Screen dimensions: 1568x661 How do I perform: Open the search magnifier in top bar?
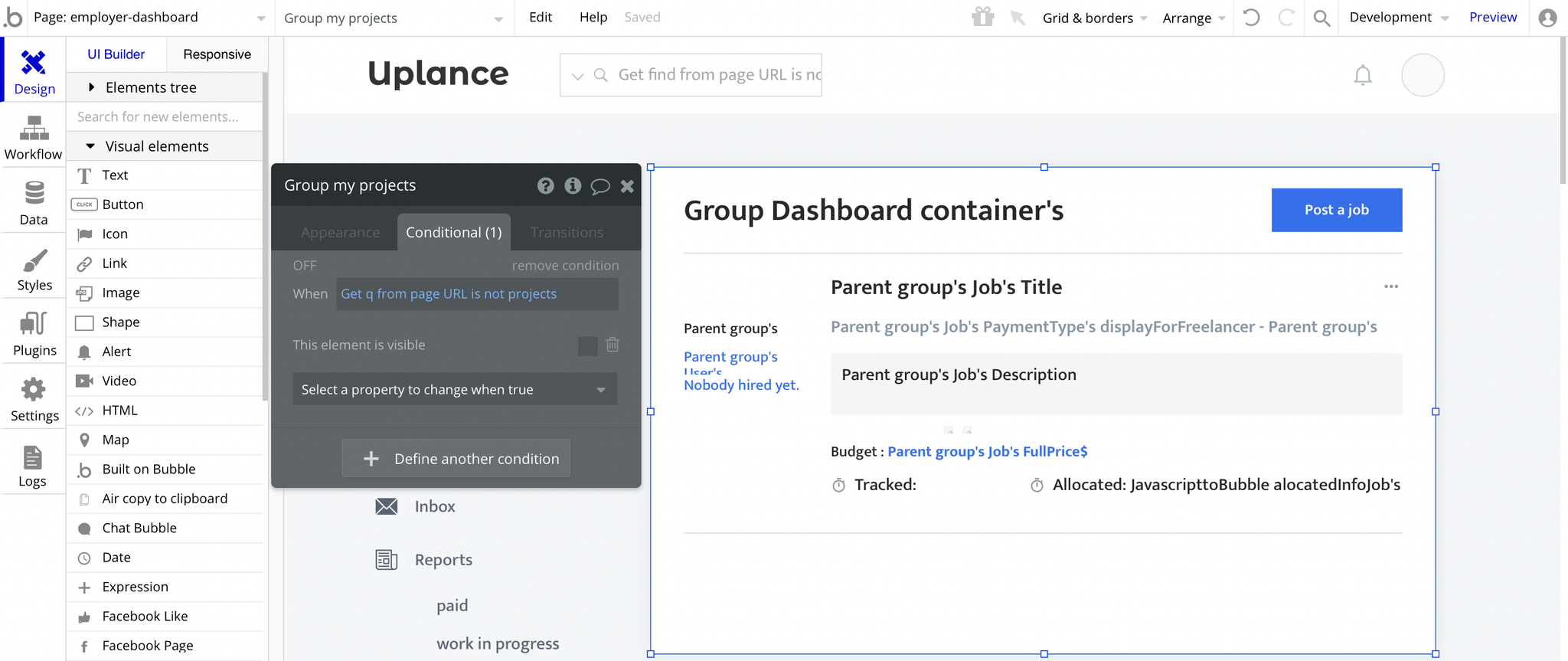click(1321, 18)
